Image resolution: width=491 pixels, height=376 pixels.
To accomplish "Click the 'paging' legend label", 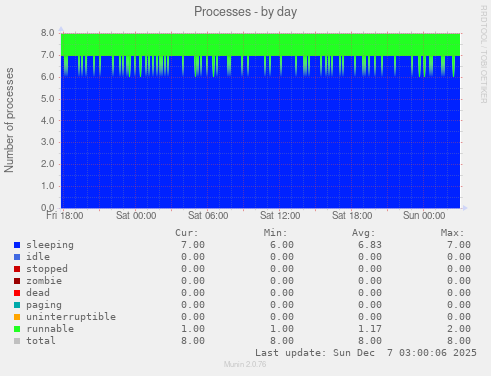I will pos(44,305).
